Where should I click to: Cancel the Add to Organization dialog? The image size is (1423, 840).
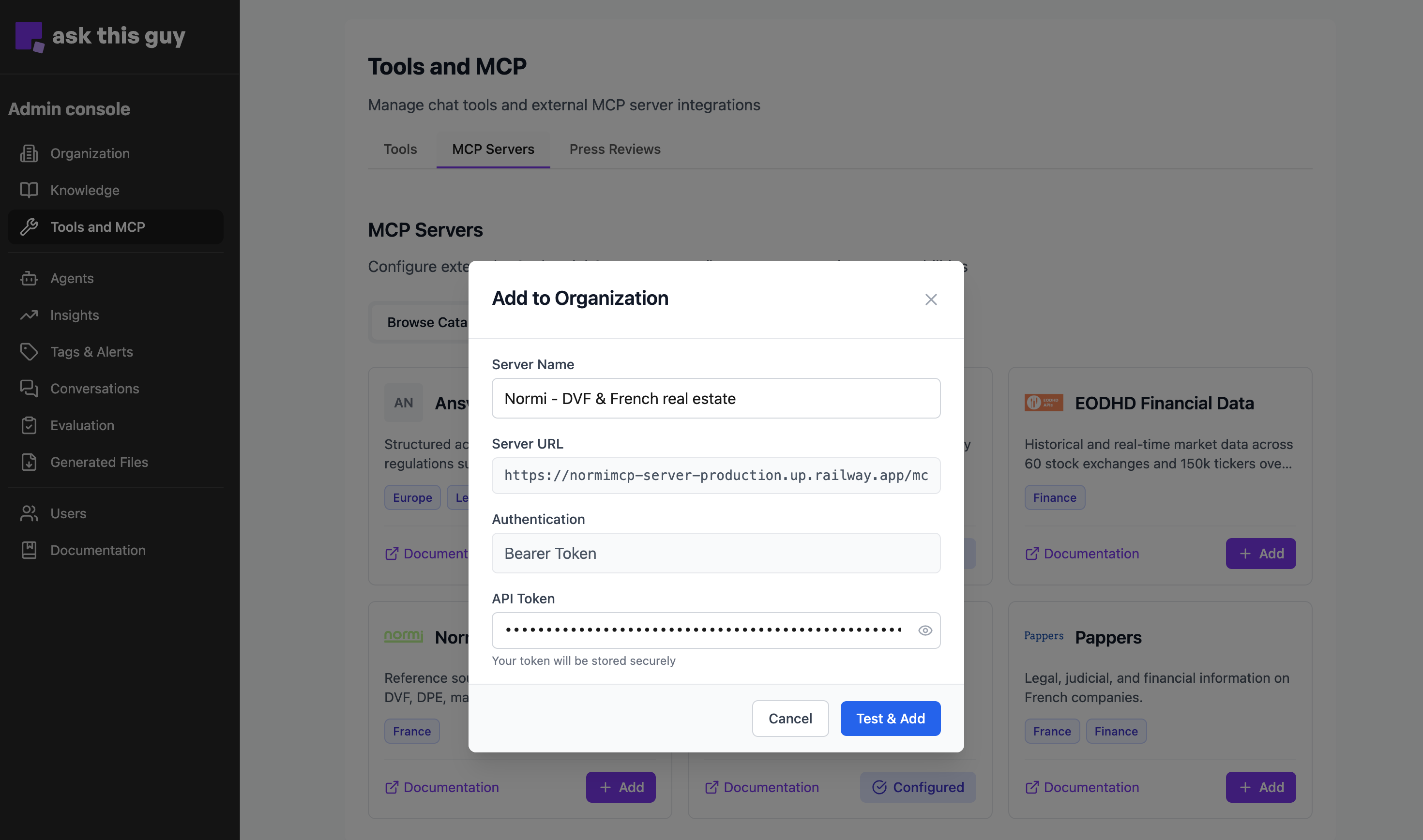click(790, 718)
